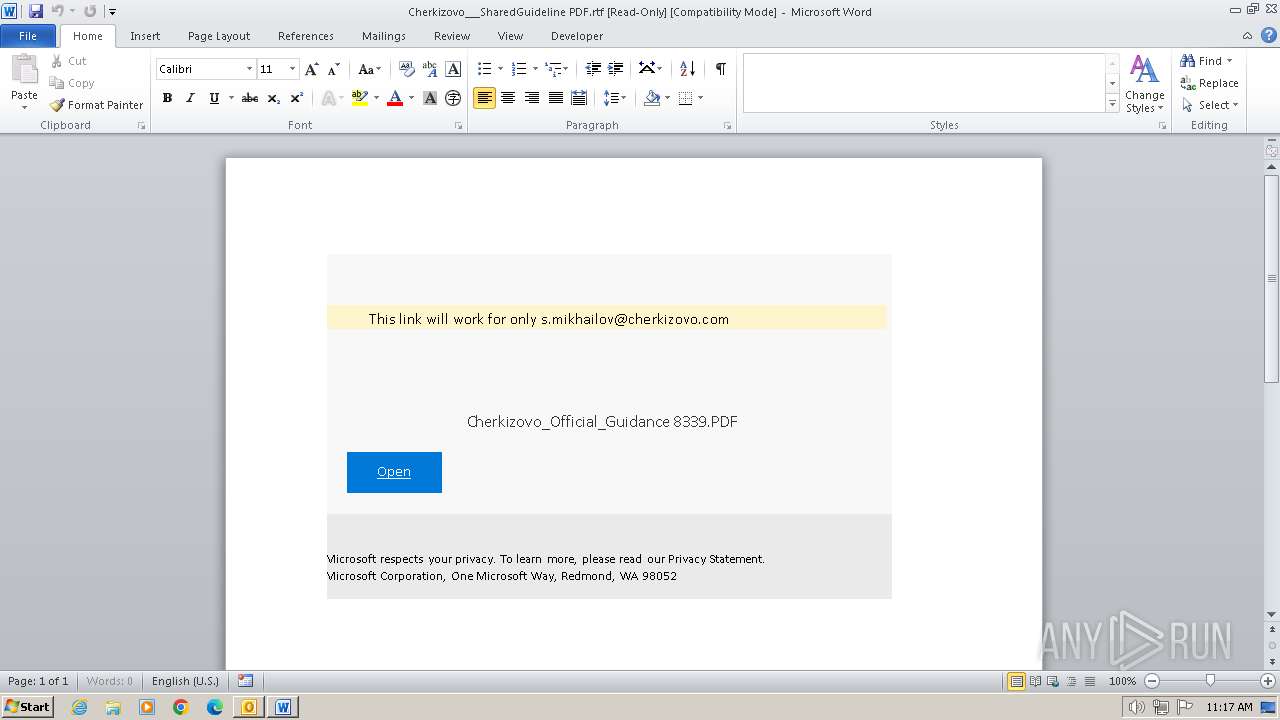Click the blue Open link in document

coord(394,472)
